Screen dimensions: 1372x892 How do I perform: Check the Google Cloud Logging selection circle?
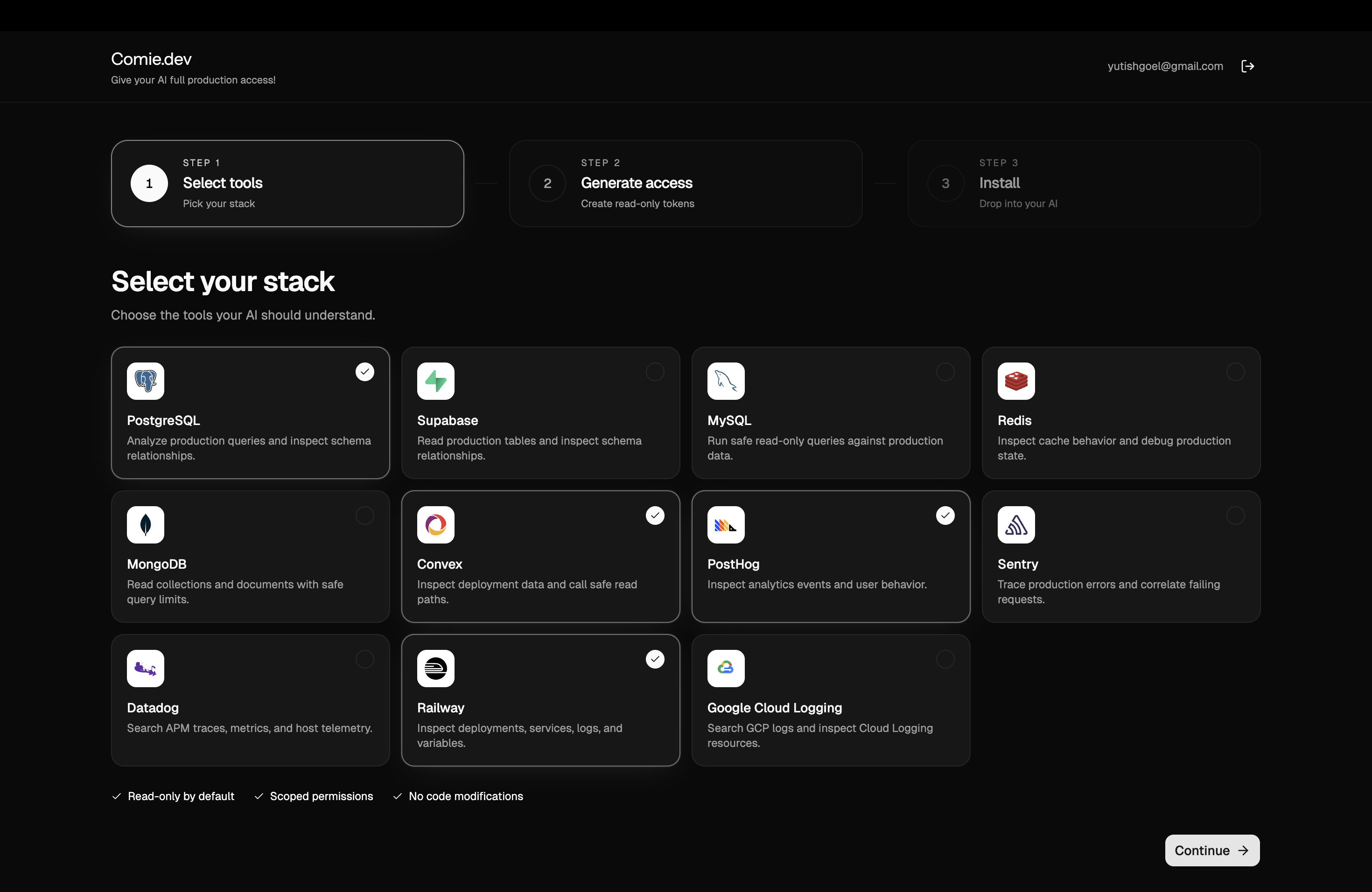pos(945,659)
